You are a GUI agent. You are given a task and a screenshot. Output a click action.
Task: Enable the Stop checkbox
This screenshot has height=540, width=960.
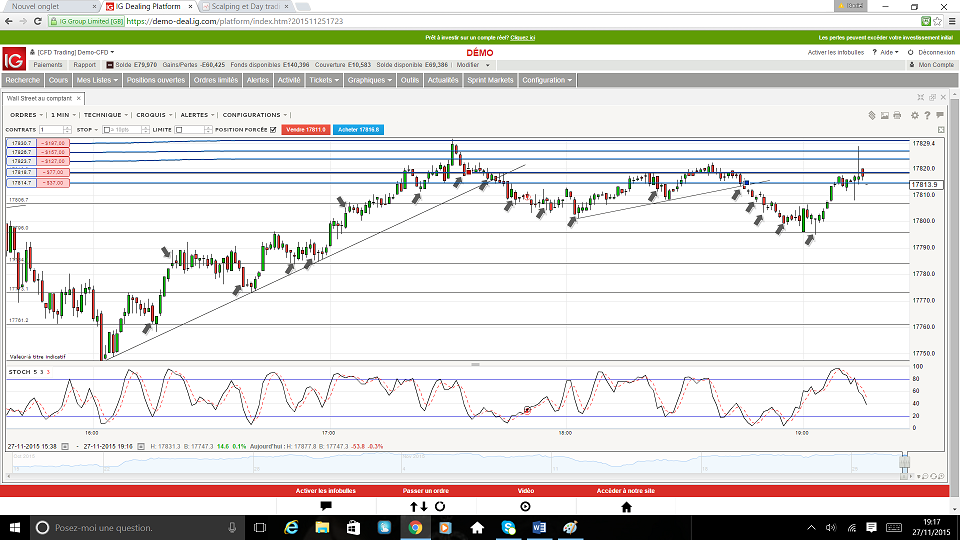coord(106,129)
